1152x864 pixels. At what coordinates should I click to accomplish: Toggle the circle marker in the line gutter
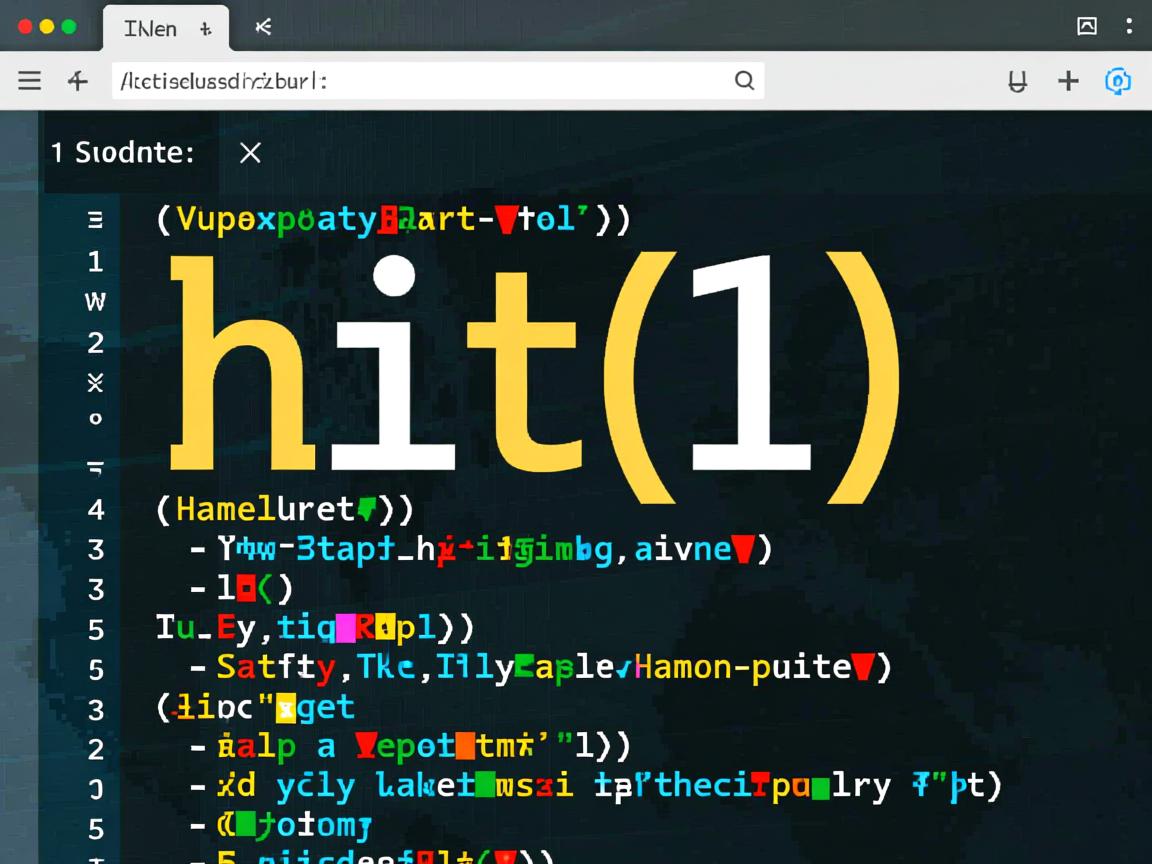(96, 419)
